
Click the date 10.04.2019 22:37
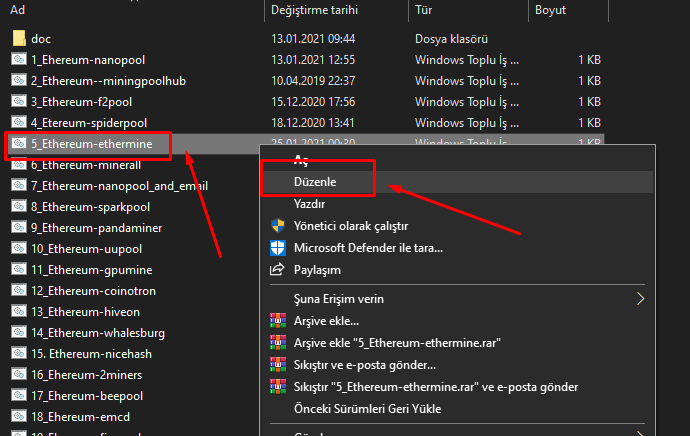tap(313, 81)
